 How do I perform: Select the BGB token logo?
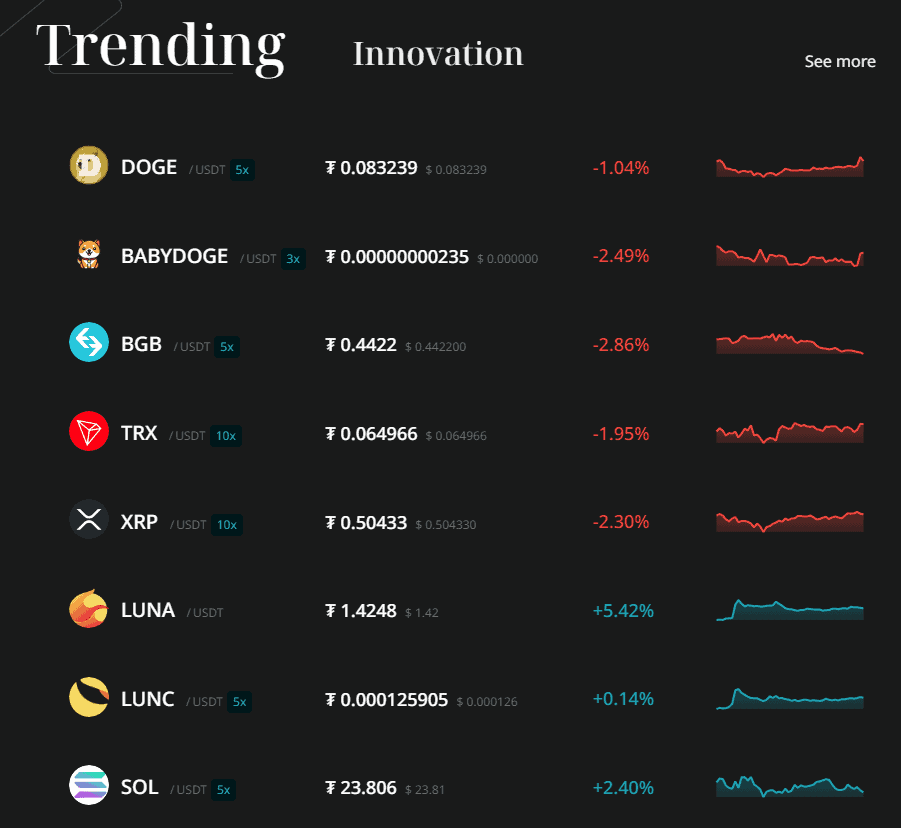point(88,343)
